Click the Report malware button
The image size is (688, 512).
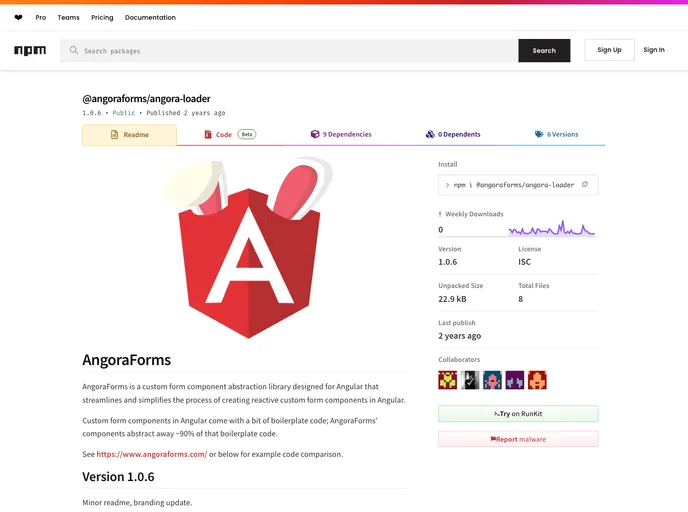click(518, 439)
